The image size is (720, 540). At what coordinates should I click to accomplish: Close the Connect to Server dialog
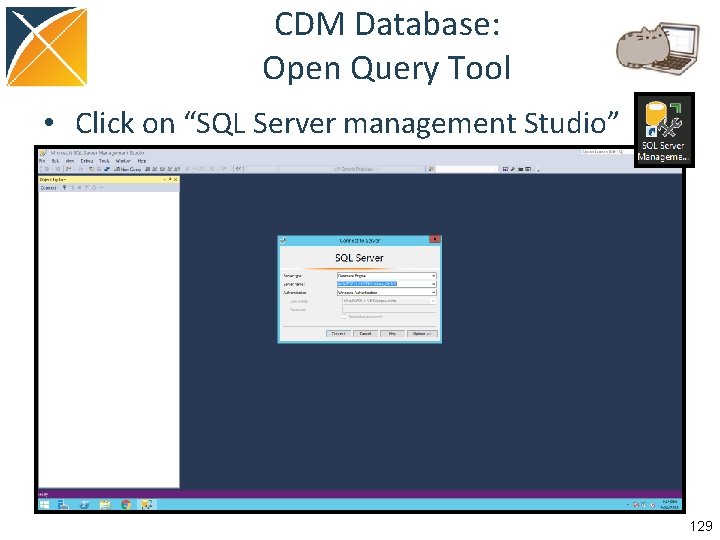pyautogui.click(x=434, y=240)
